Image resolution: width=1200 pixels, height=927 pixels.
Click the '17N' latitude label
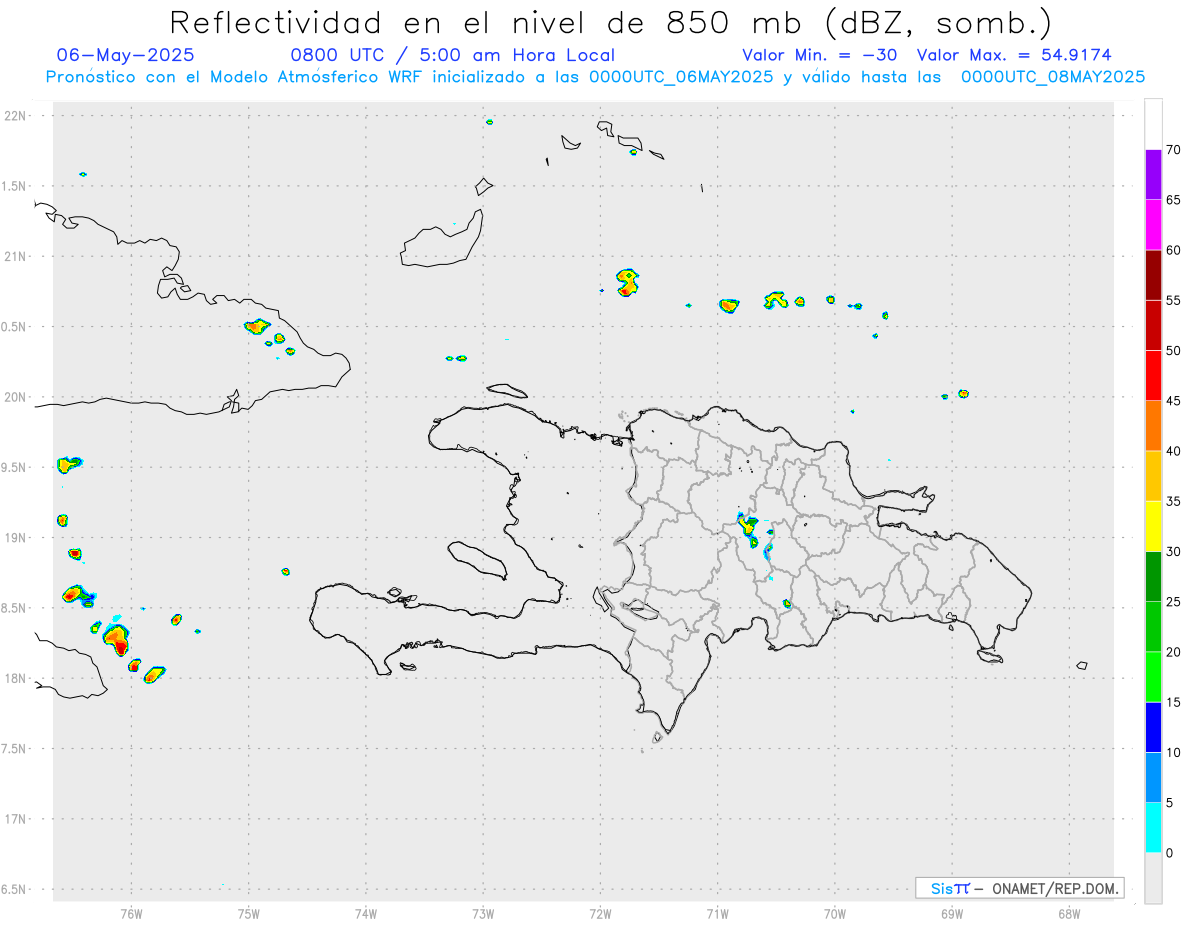pos(17,819)
